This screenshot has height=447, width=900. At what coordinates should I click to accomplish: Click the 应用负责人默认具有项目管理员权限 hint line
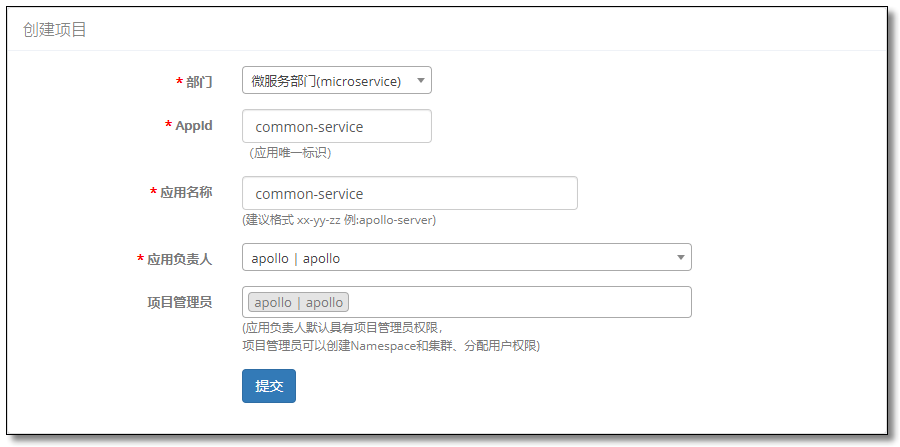[343, 328]
